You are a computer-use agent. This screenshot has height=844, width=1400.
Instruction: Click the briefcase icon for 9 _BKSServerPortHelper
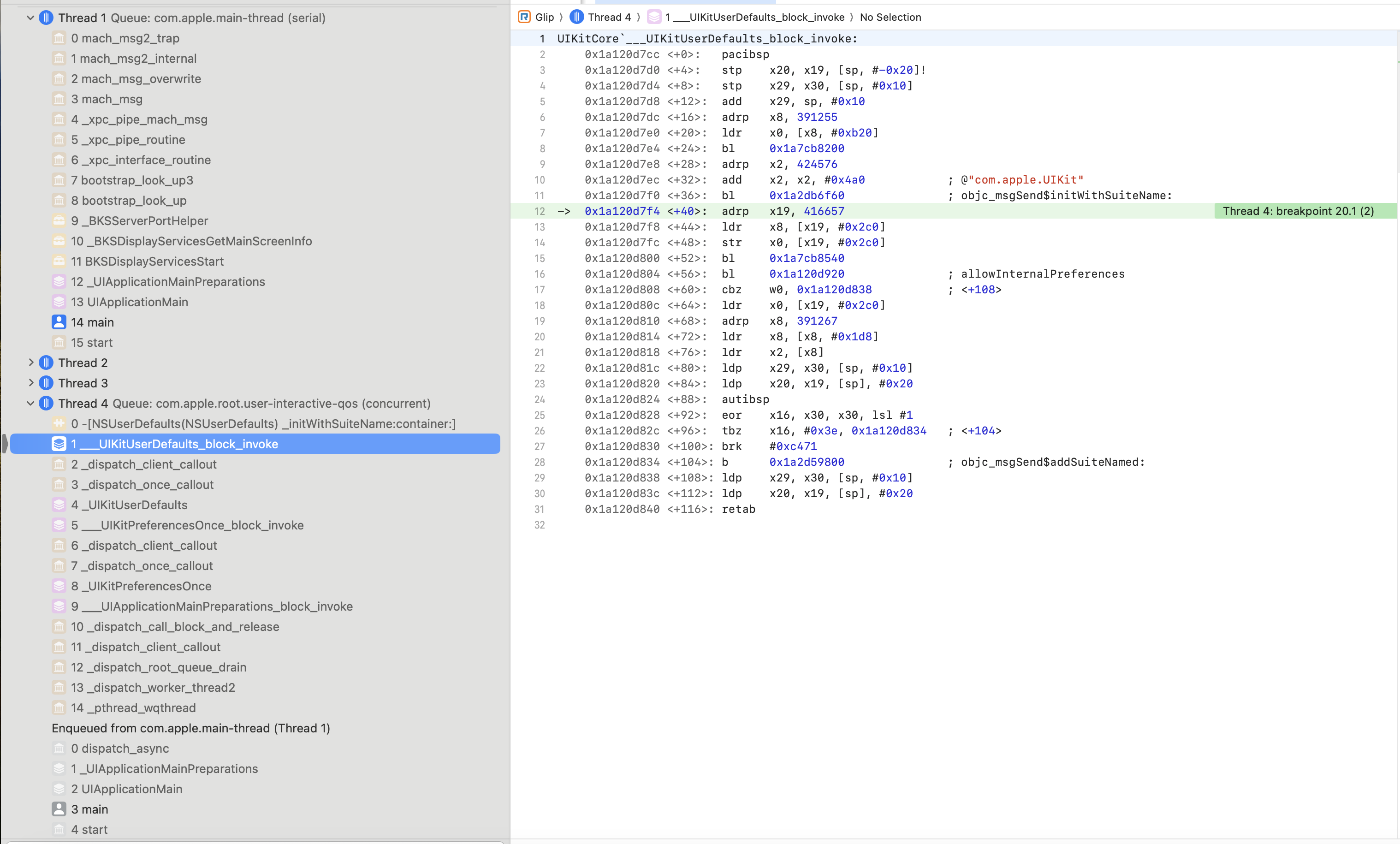tap(59, 220)
